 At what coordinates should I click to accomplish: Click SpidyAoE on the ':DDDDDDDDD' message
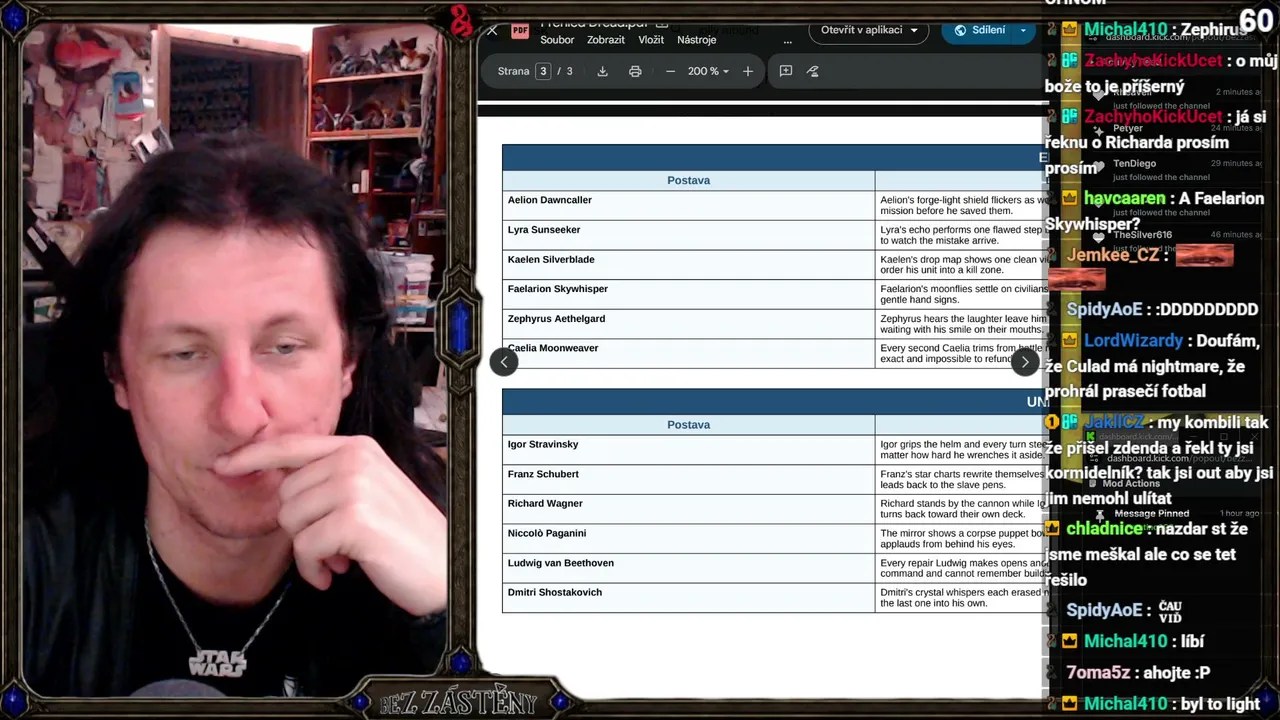1104,310
